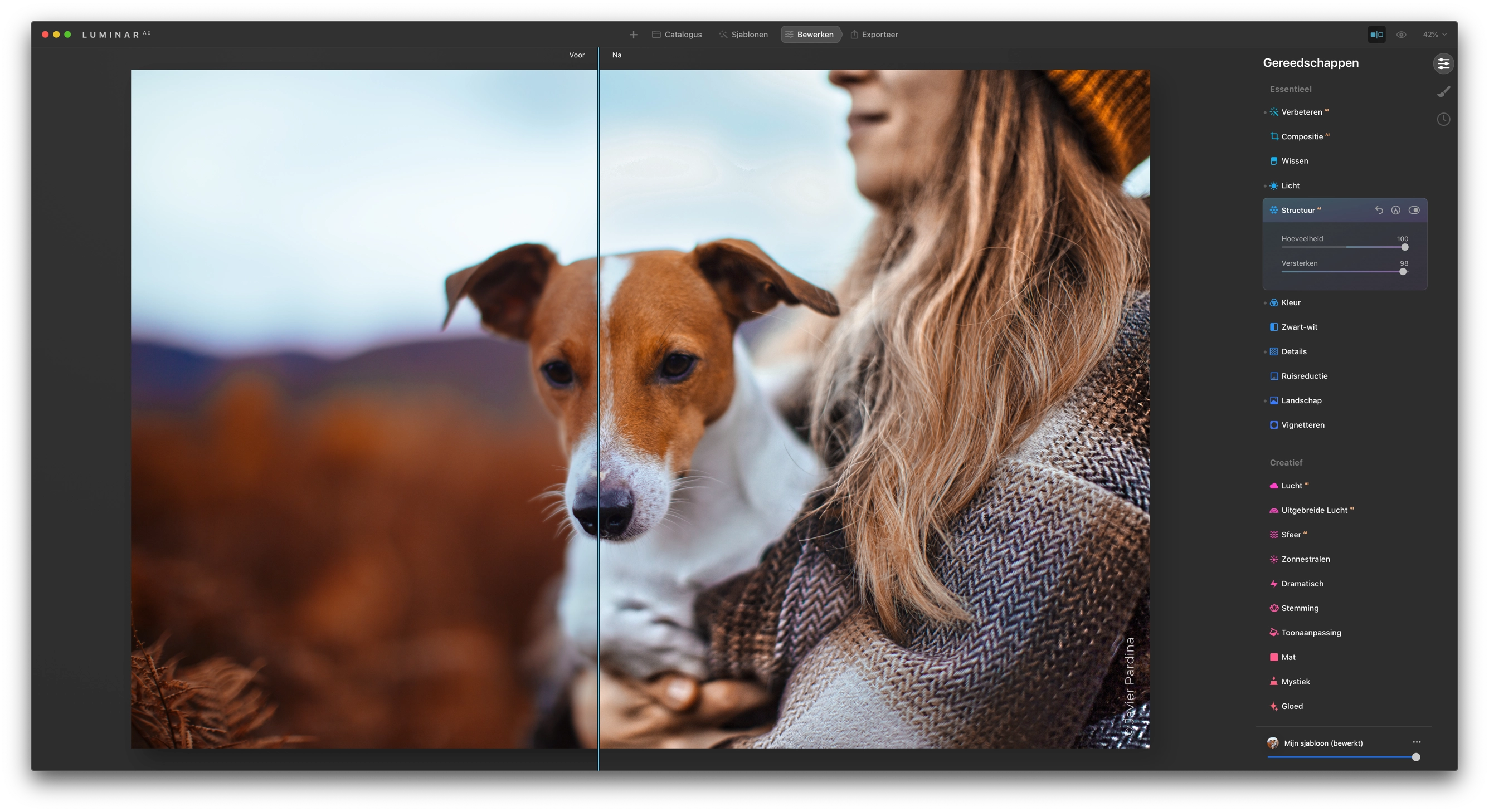Select the tools sliders icon beside Gereedschappen
Viewport: 1489px width, 812px height.
tap(1443, 63)
